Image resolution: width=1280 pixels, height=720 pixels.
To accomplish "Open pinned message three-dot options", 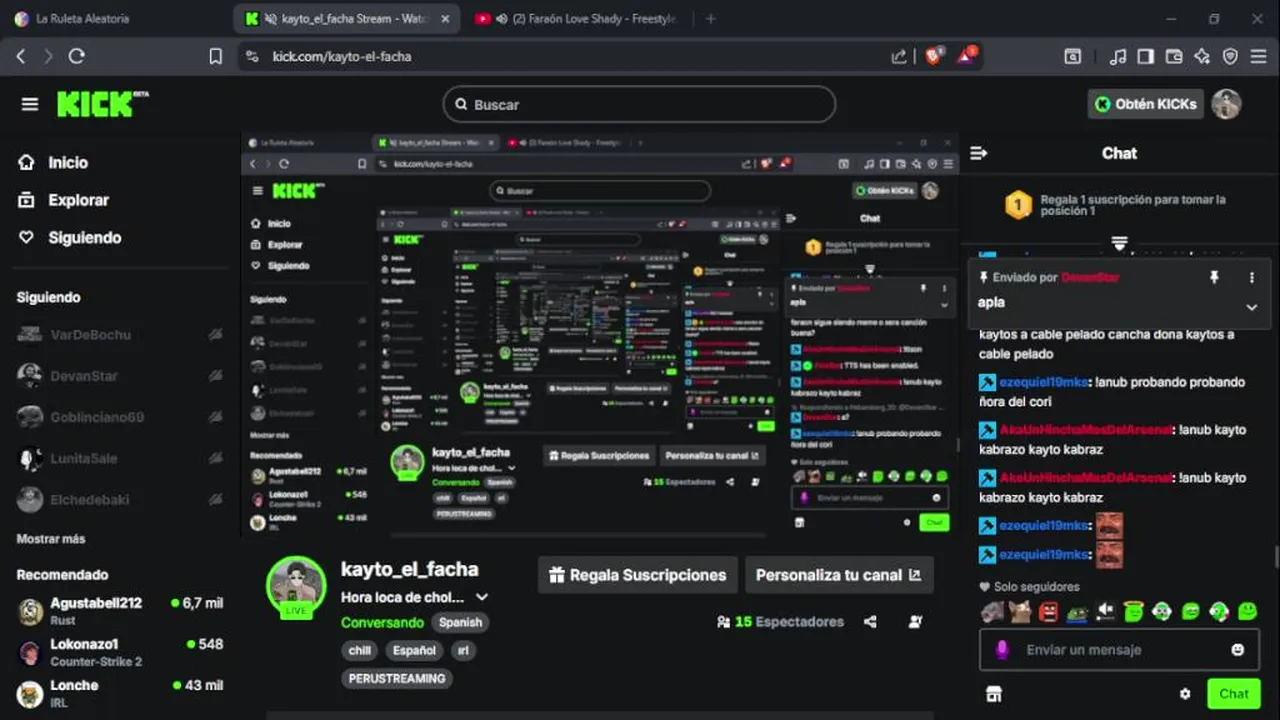I will pos(1251,277).
